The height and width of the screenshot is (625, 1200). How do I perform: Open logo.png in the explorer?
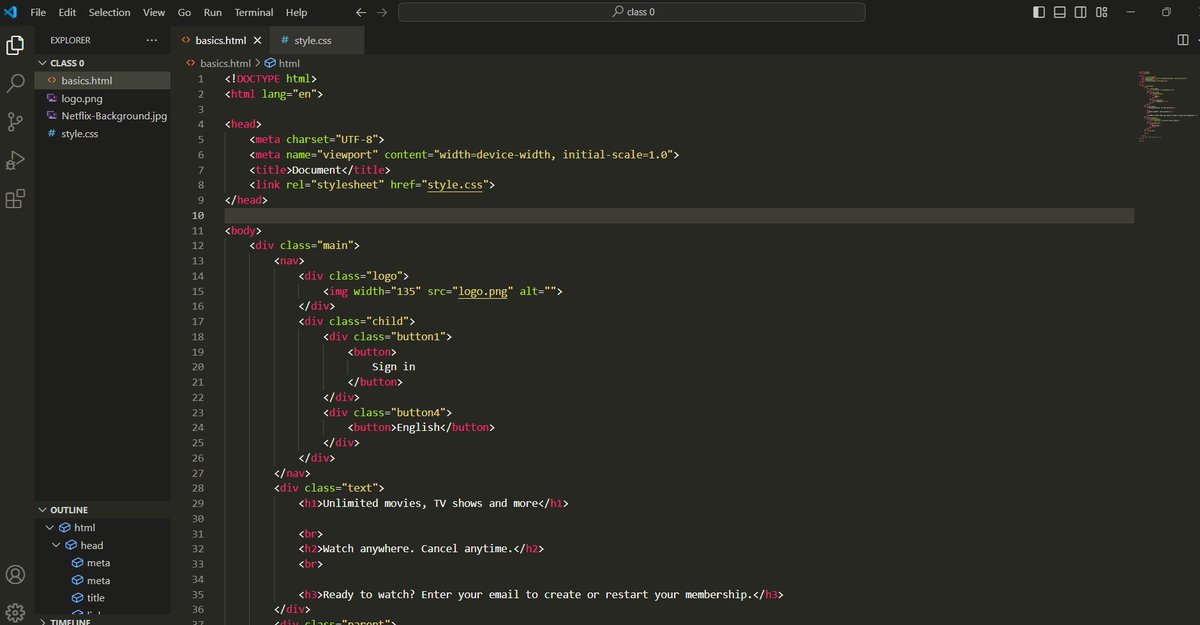[103, 99]
